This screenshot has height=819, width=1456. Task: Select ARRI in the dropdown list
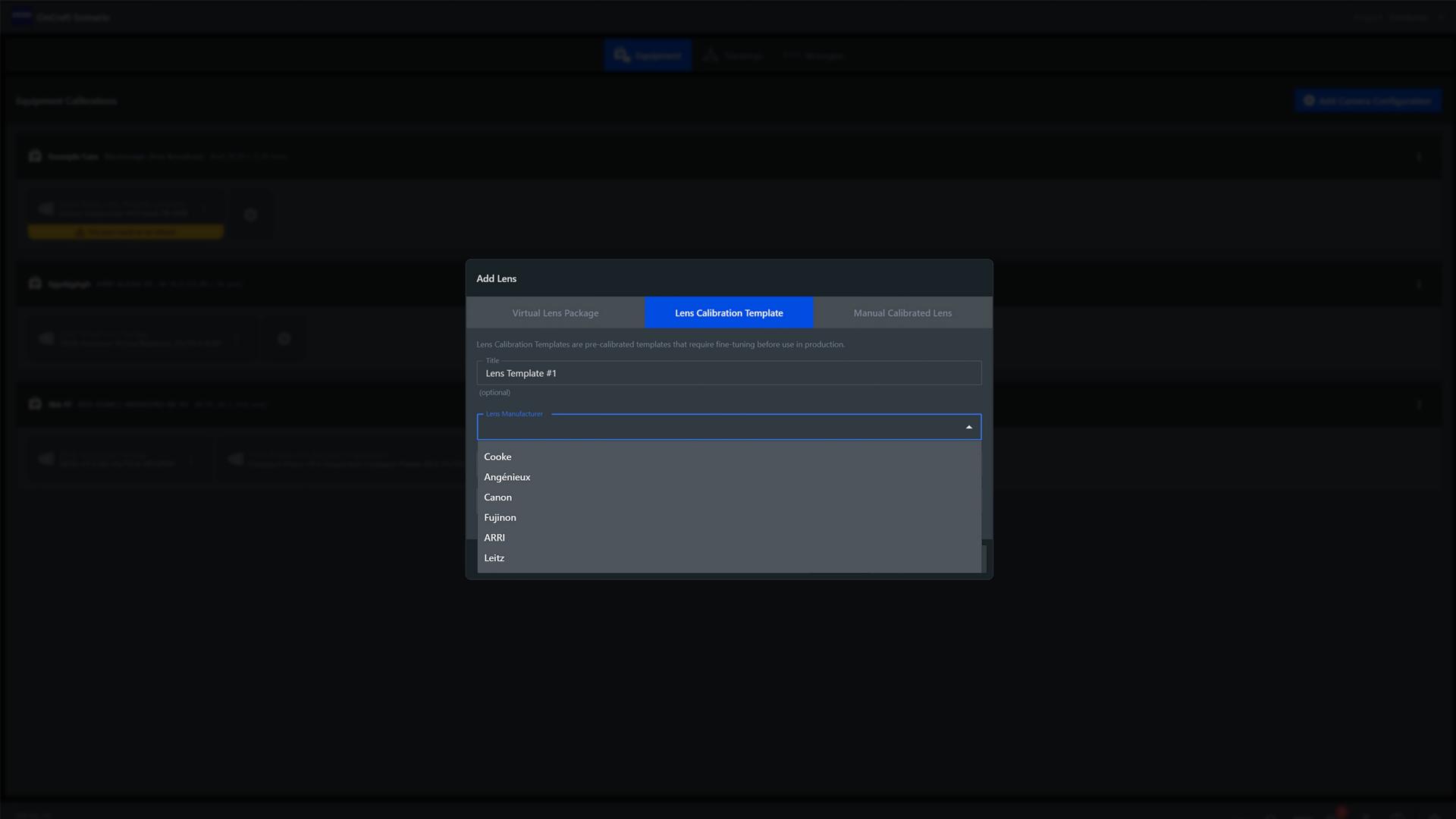click(x=729, y=538)
